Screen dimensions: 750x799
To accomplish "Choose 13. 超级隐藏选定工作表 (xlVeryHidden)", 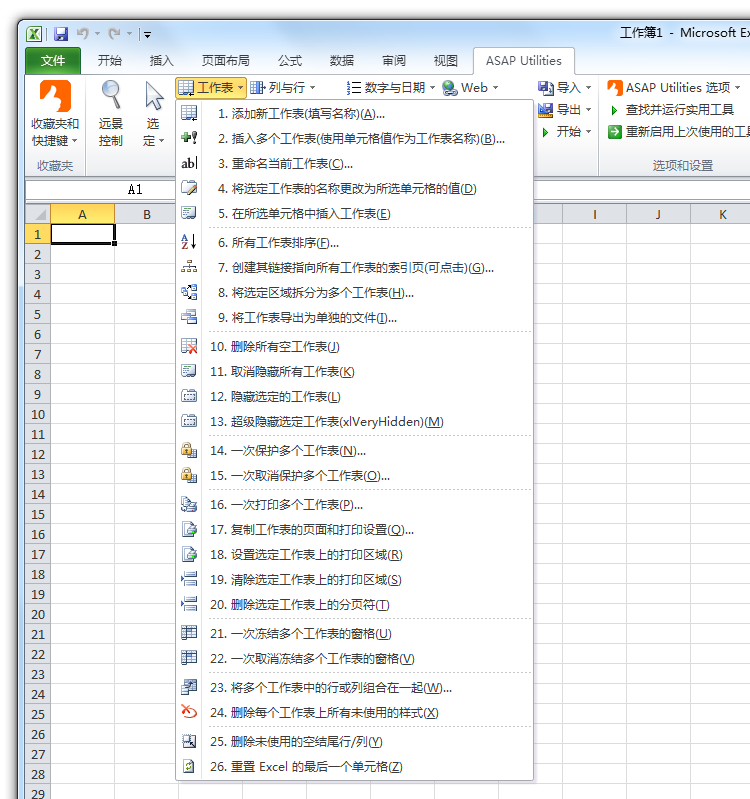I will click(355, 421).
